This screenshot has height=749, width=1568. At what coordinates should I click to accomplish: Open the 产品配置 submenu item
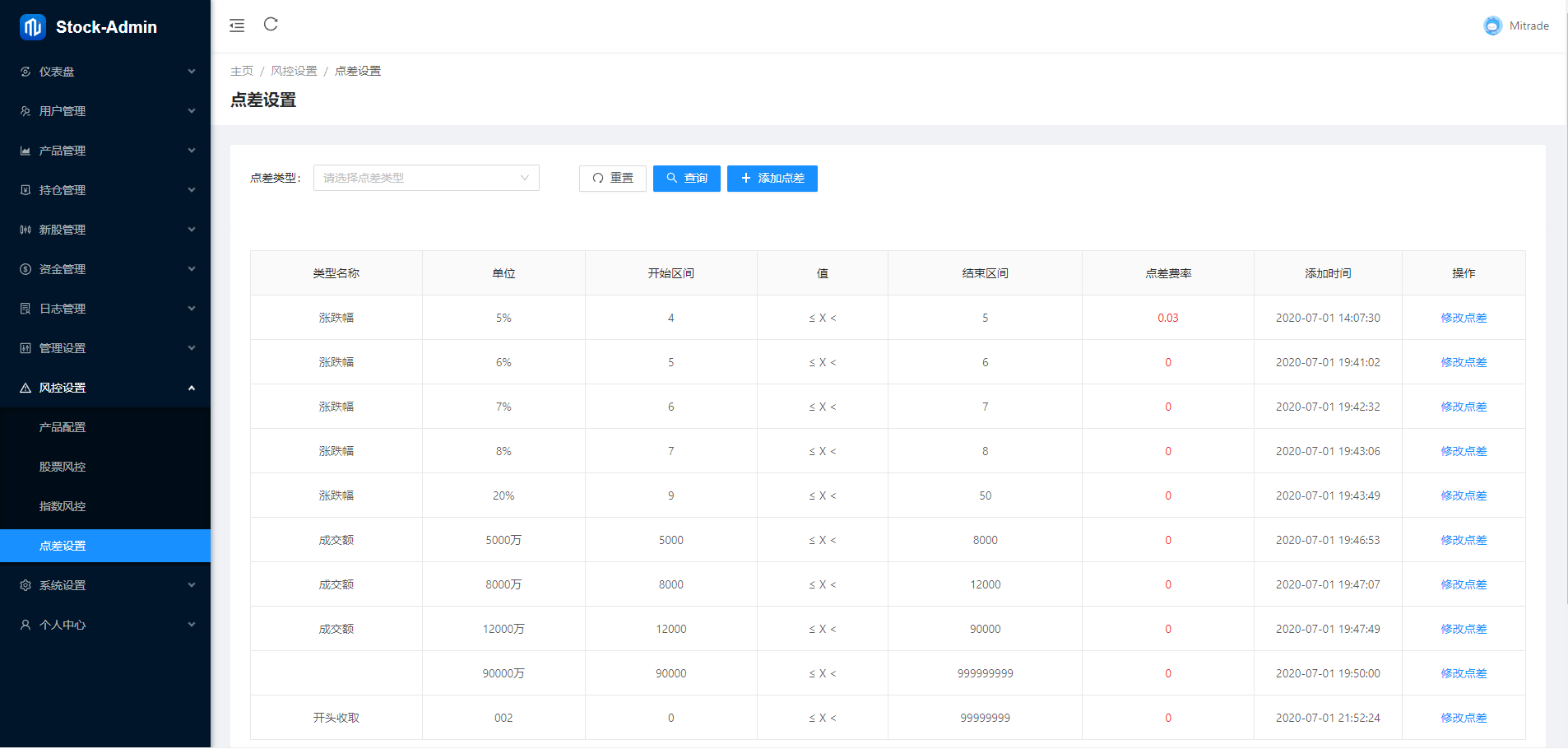tap(63, 427)
